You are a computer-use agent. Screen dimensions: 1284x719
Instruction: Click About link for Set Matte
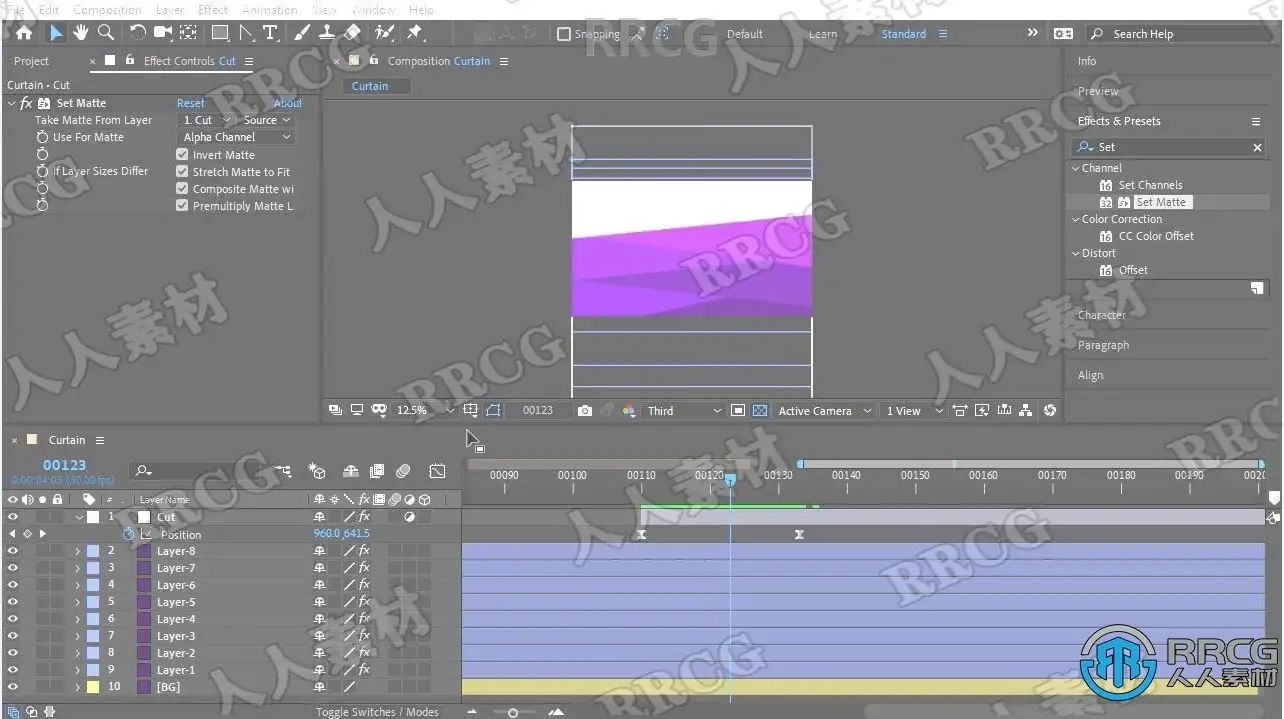[288, 103]
